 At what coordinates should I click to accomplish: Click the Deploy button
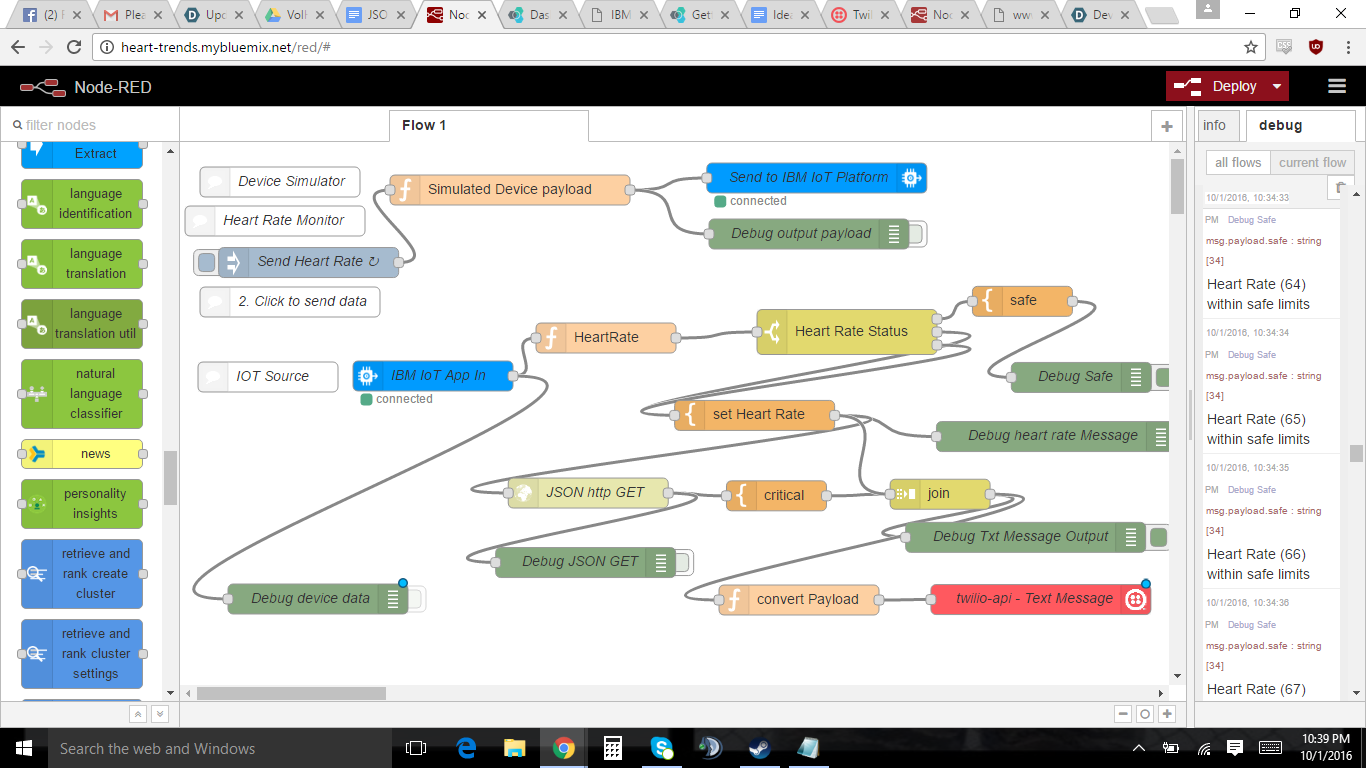(1217, 86)
